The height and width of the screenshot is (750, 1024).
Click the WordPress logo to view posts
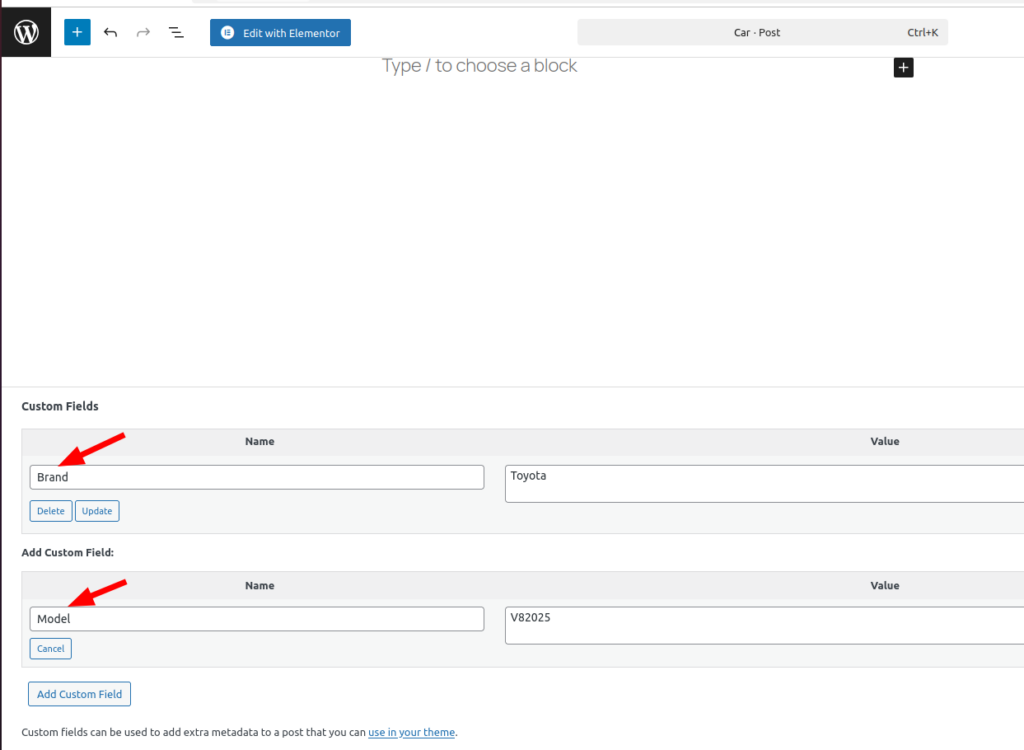click(x=26, y=32)
